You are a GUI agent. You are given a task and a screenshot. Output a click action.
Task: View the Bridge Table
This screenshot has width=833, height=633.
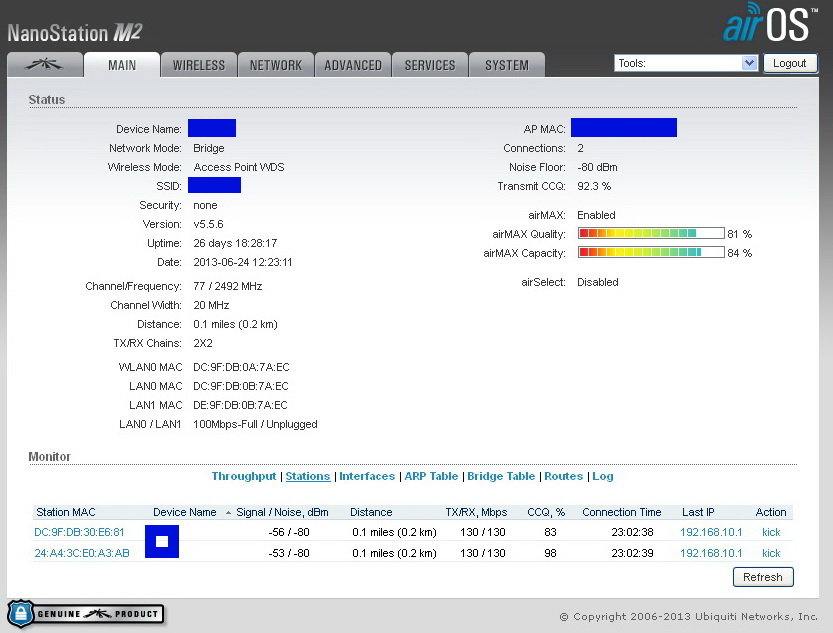coord(501,477)
